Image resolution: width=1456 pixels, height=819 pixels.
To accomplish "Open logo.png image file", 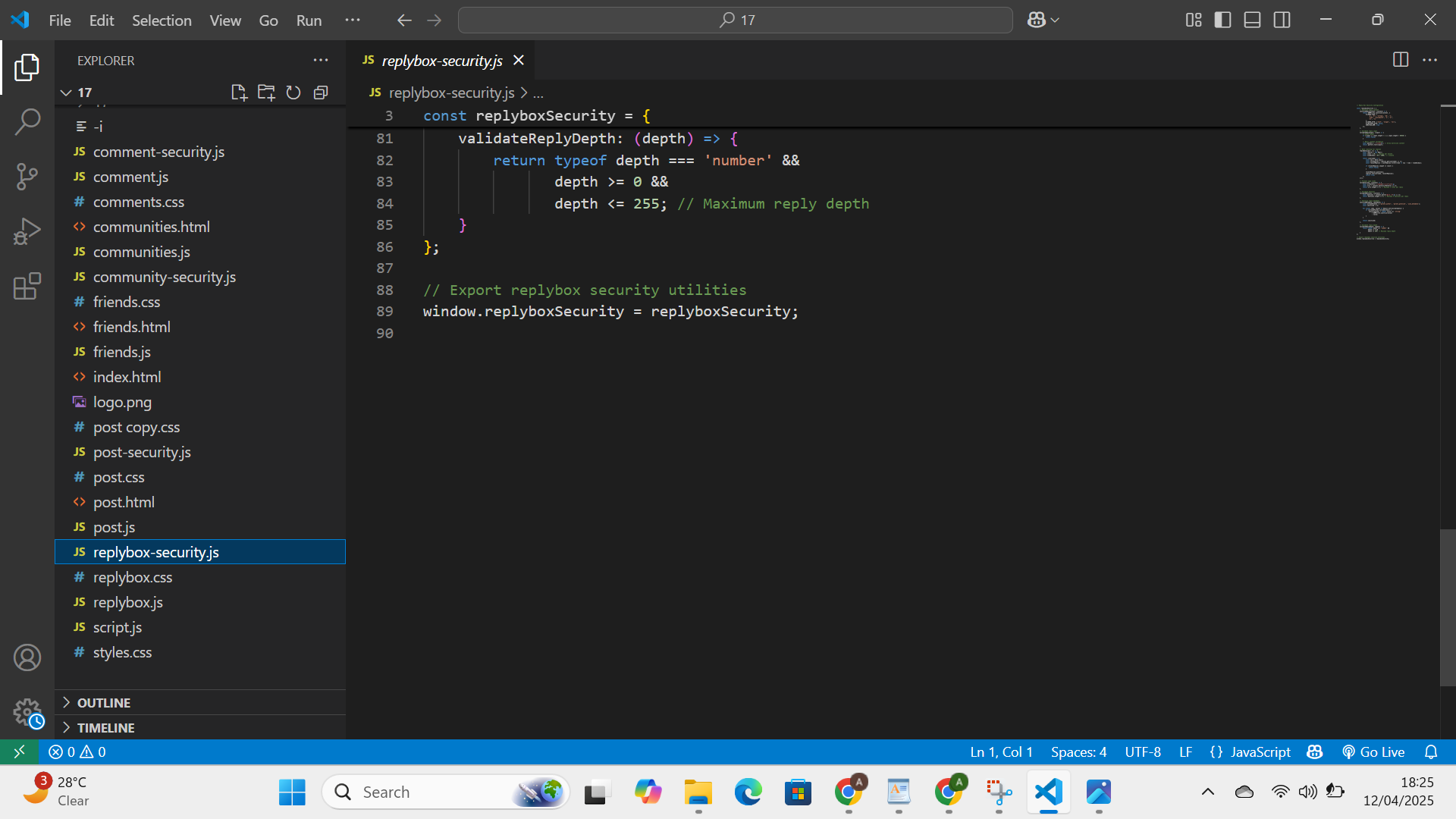I will (200, 402).
